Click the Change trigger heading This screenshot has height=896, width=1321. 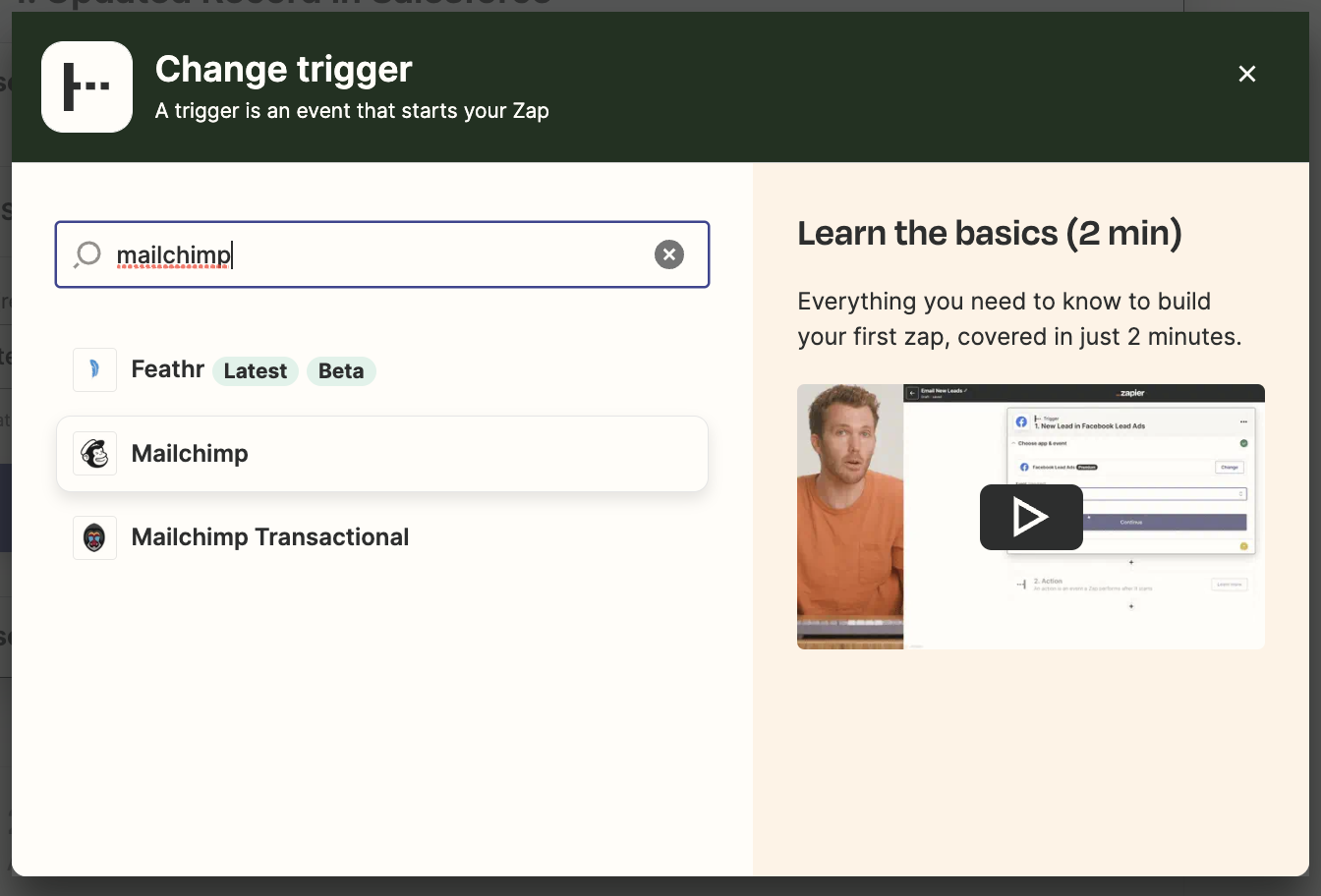coord(284,69)
